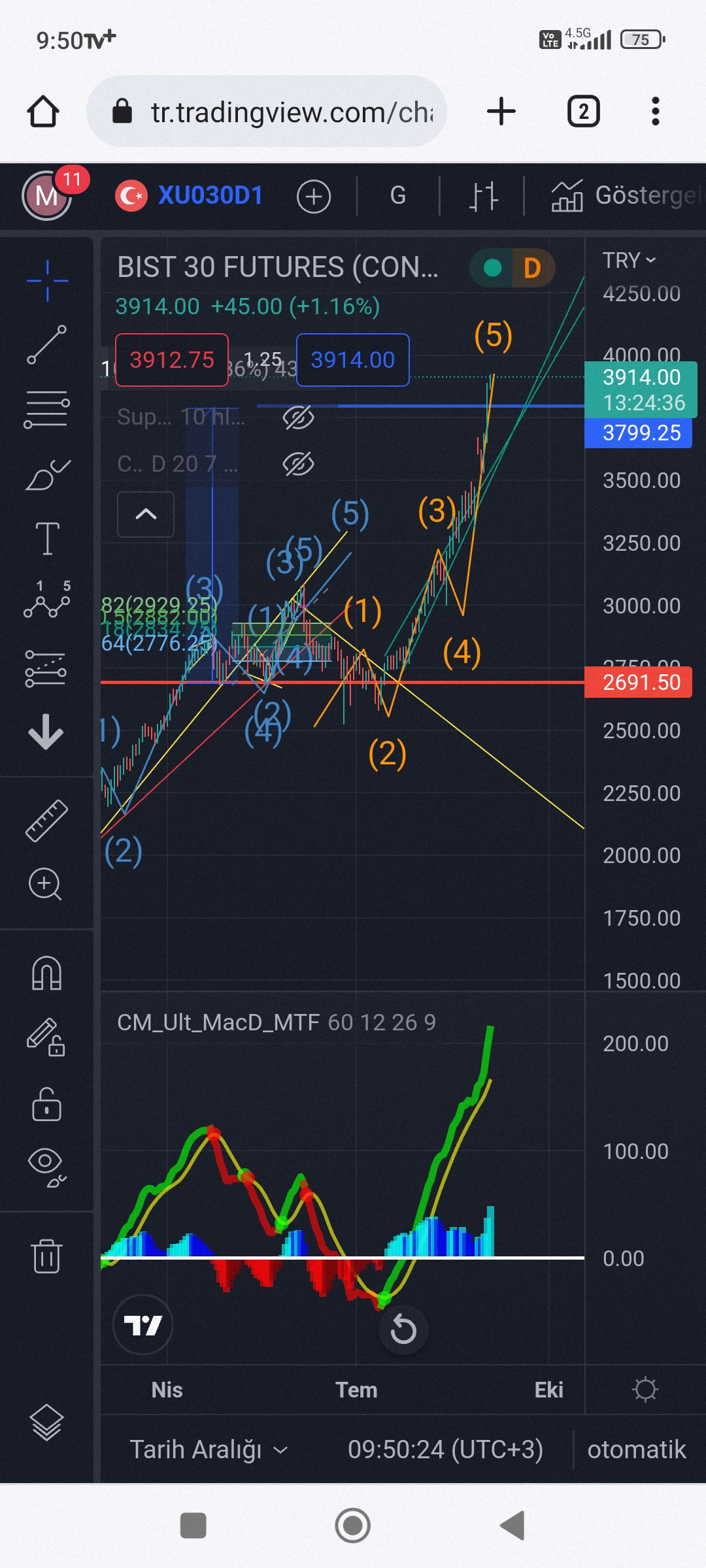Click the blue 3914.00 buy price button

353,360
